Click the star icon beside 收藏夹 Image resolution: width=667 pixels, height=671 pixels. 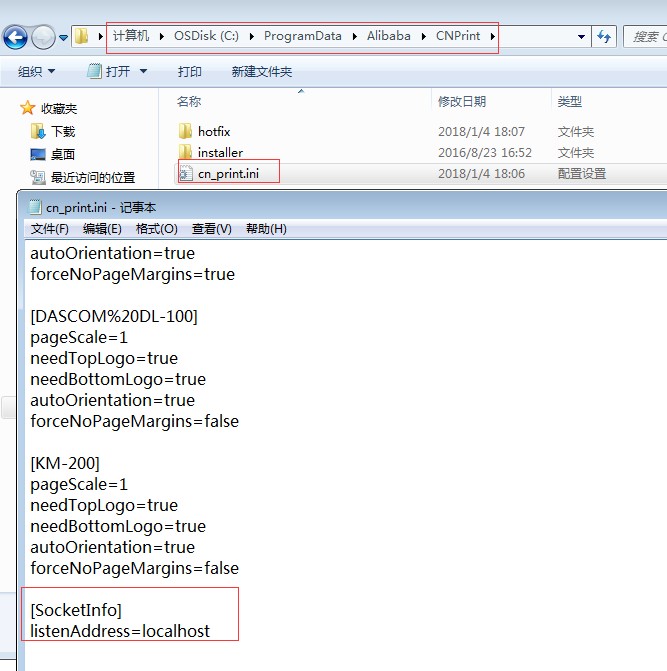tap(27, 108)
